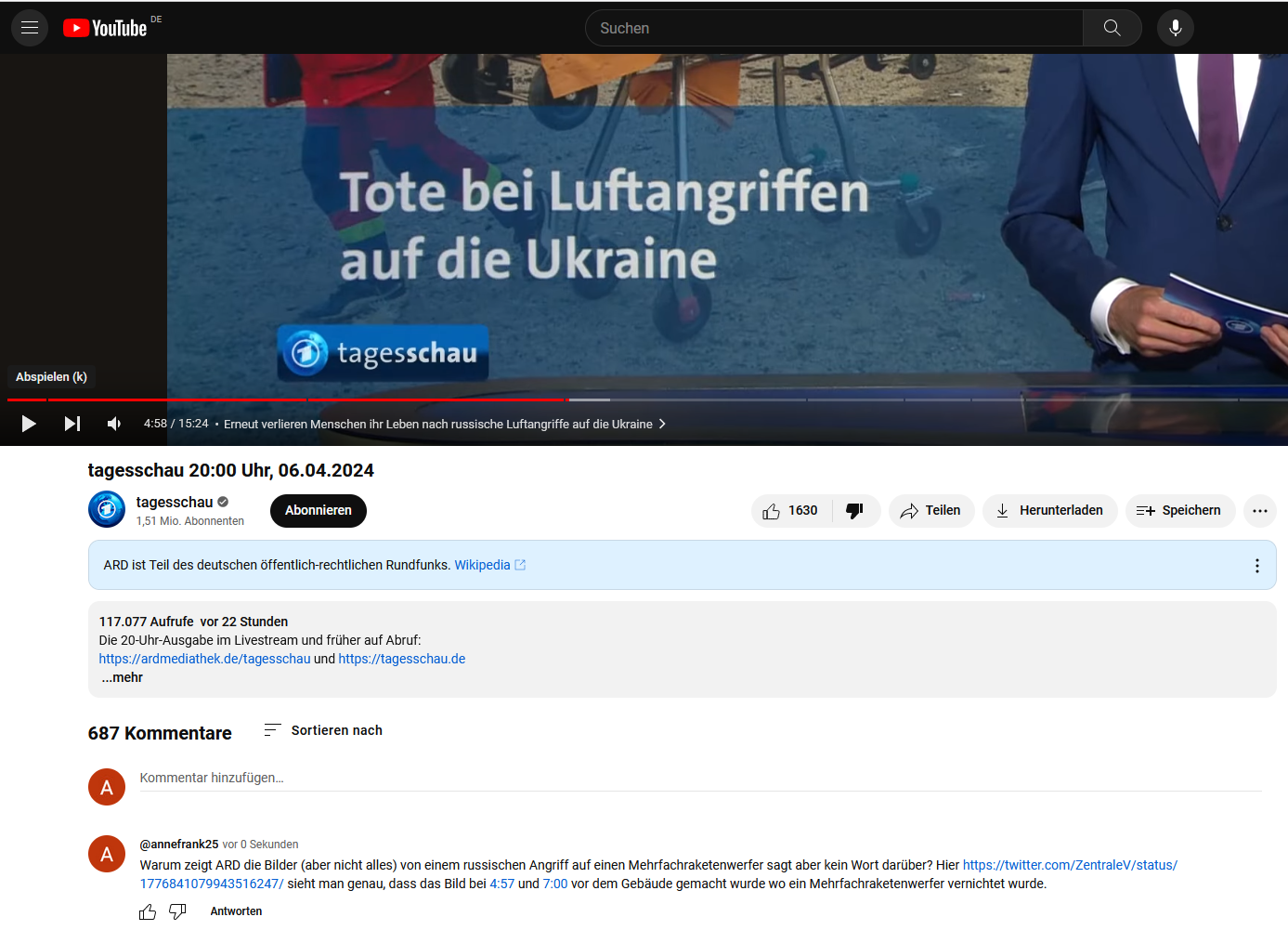Image resolution: width=1288 pixels, height=930 pixels.
Task: Click the video title tagesschau 20:00 Uhr
Action: tap(231, 470)
